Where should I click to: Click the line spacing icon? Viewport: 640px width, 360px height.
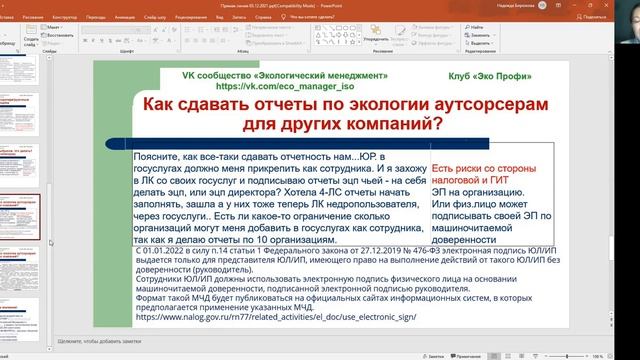click(236, 30)
